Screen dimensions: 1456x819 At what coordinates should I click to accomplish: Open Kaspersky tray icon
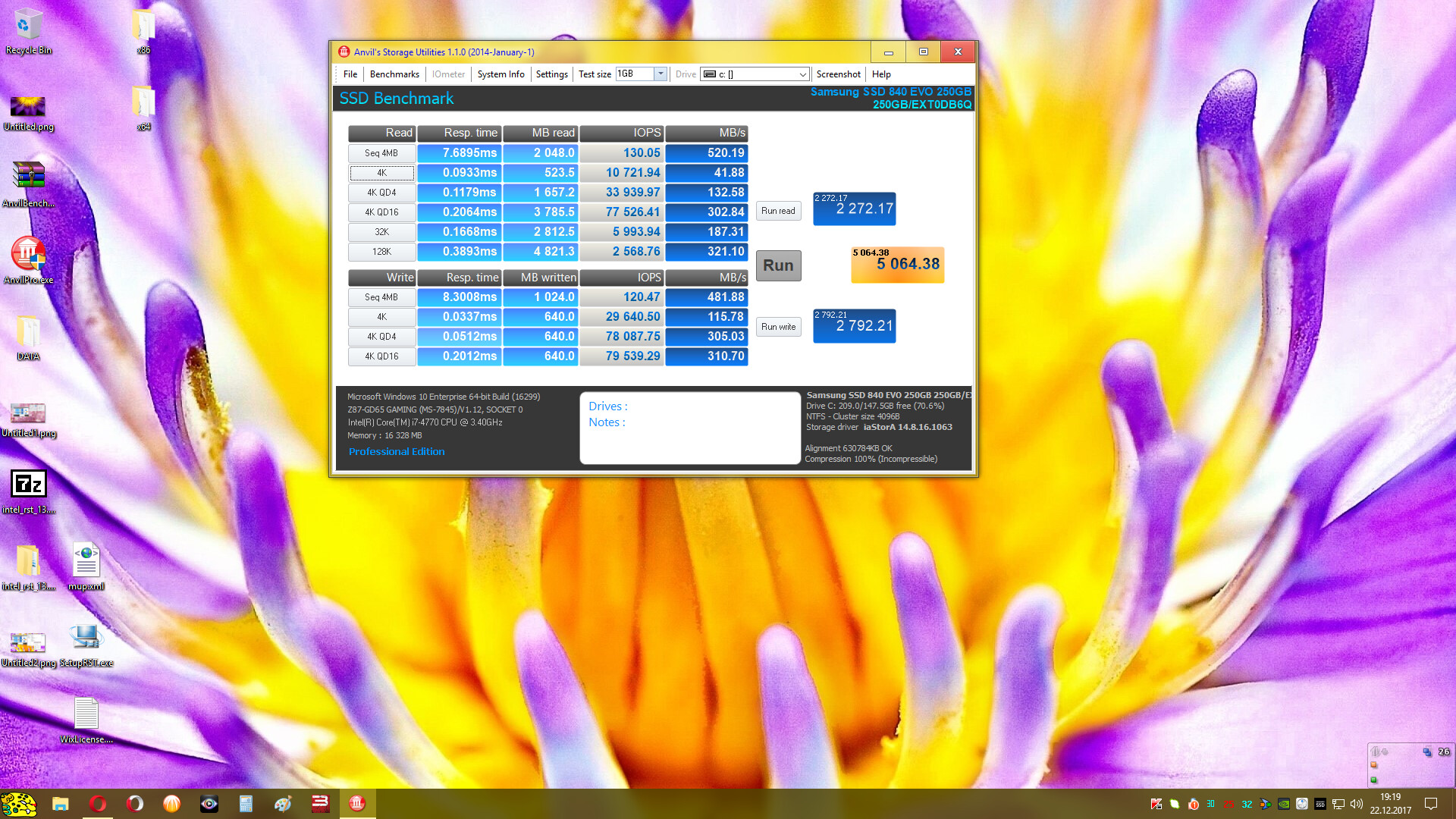[x=1156, y=804]
